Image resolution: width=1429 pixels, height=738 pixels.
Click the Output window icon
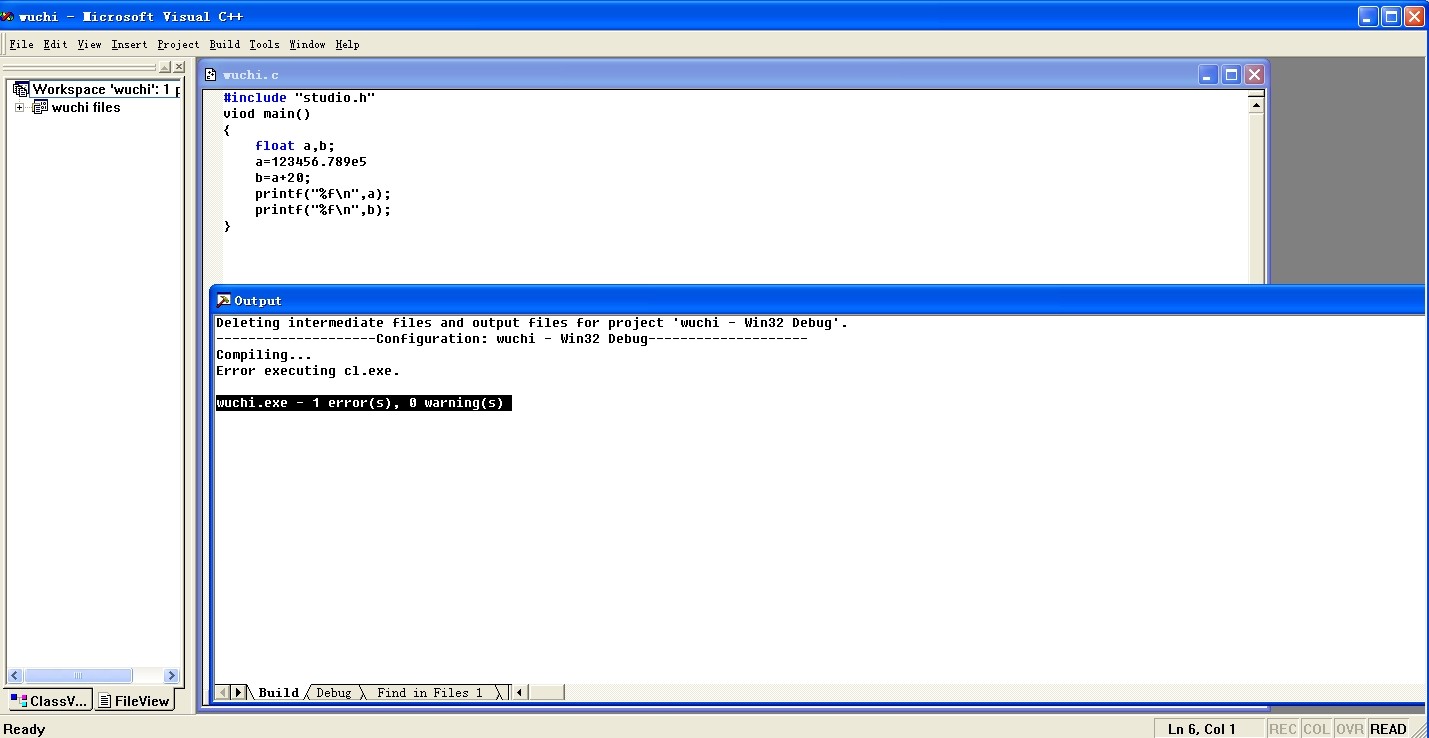pos(224,300)
